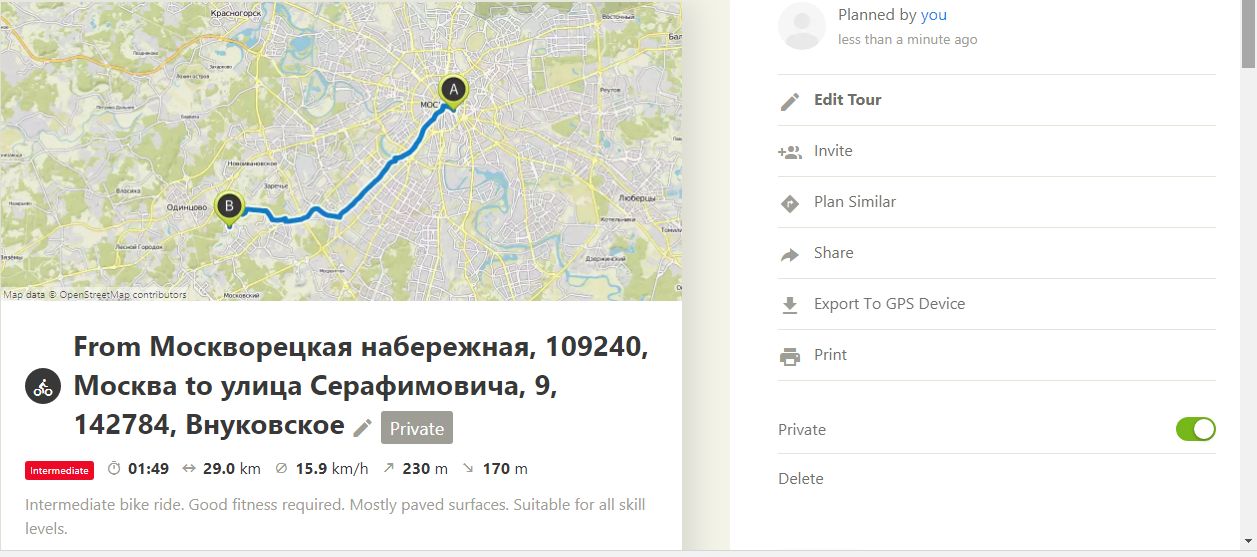Screen dimensions: 1257x557
Task: Click the add-people Invite icon
Action: pos(790,152)
